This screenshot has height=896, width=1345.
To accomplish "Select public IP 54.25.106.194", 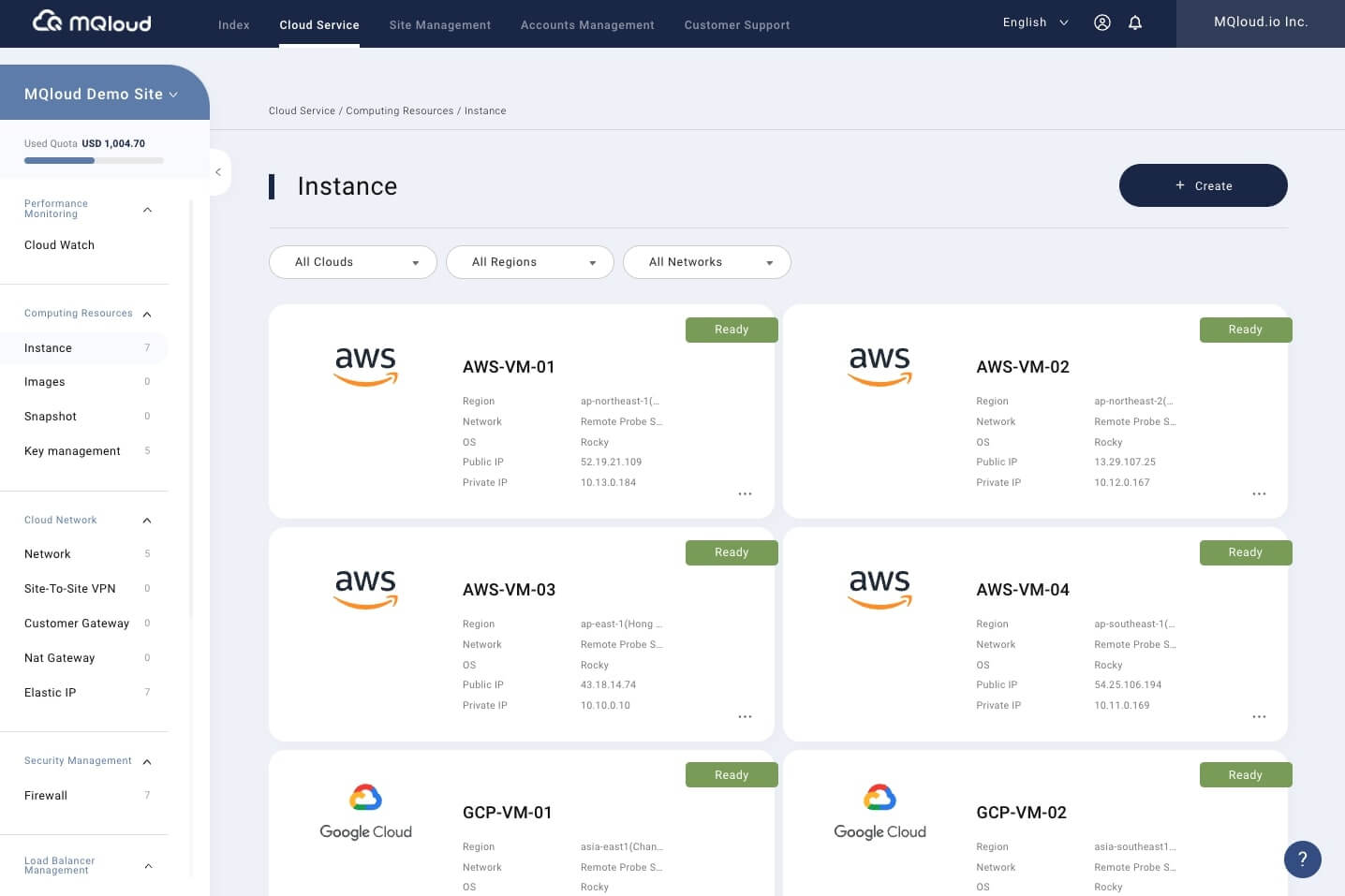I will pyautogui.click(x=1128, y=685).
